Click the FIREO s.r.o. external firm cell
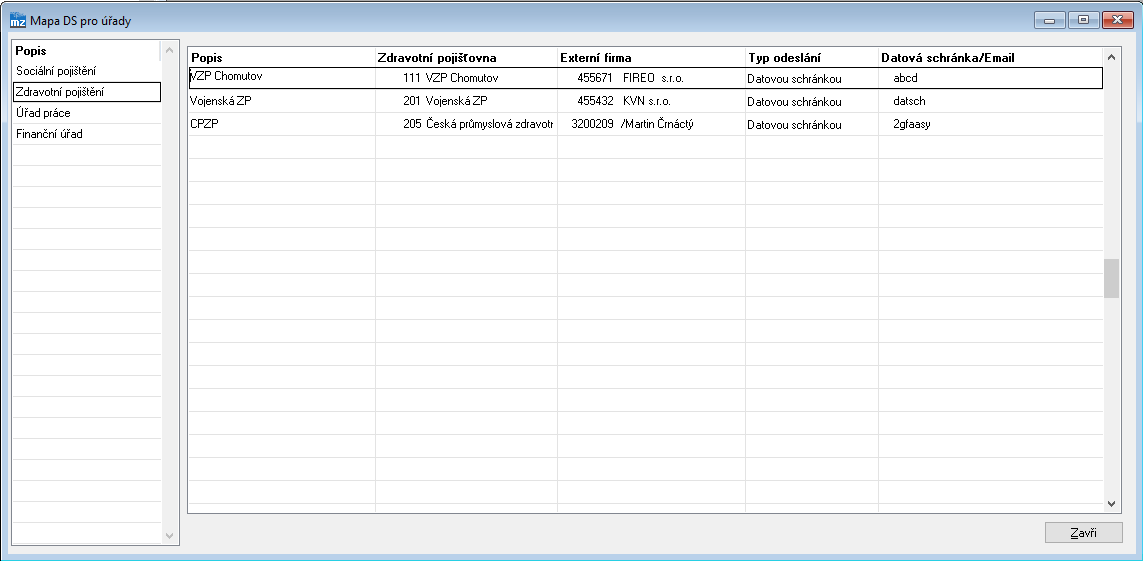 652,78
